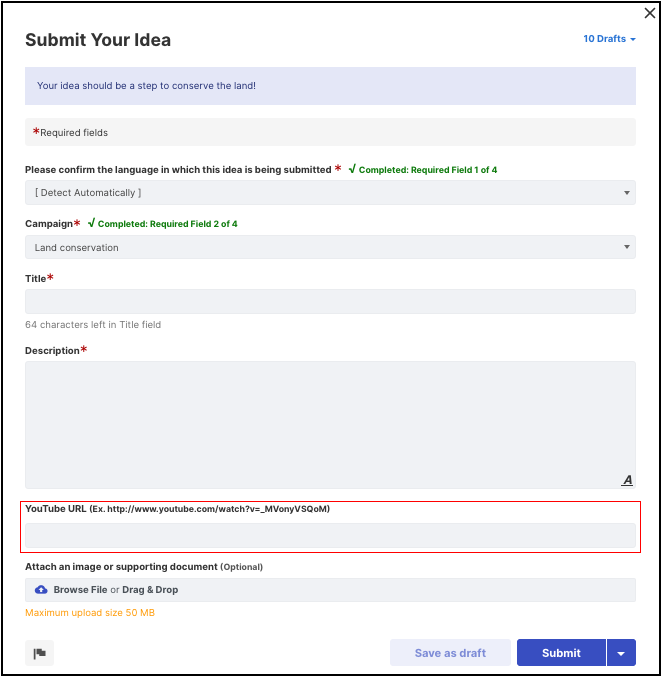
Task: Open the Detect Automatically language dropdown
Action: tap(330, 192)
